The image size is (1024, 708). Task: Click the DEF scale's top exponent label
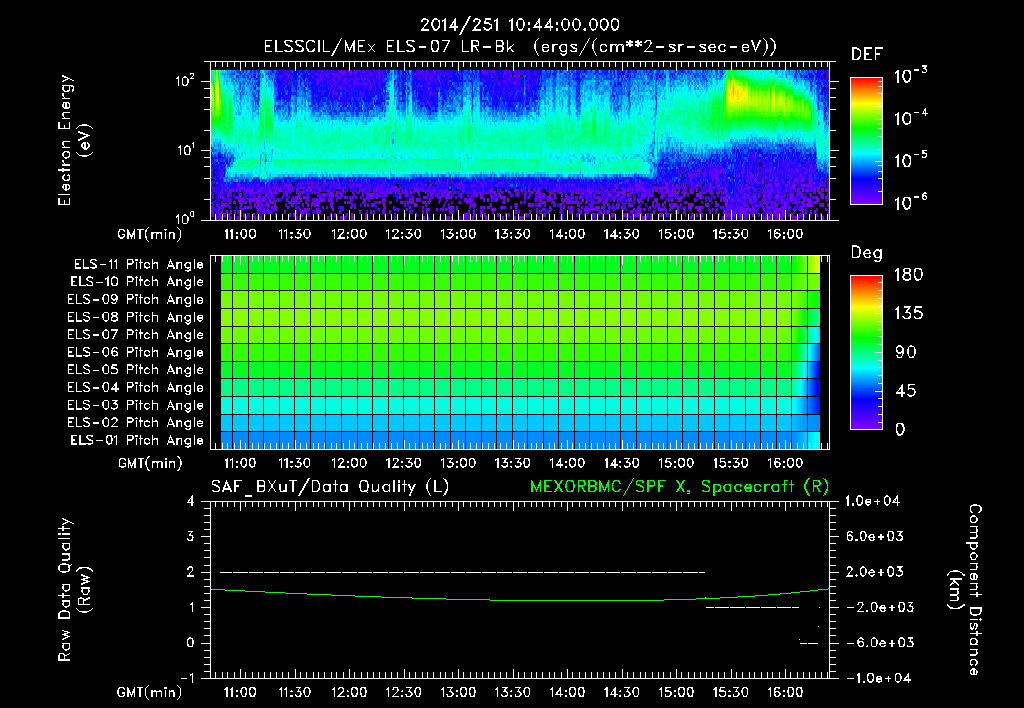point(910,76)
